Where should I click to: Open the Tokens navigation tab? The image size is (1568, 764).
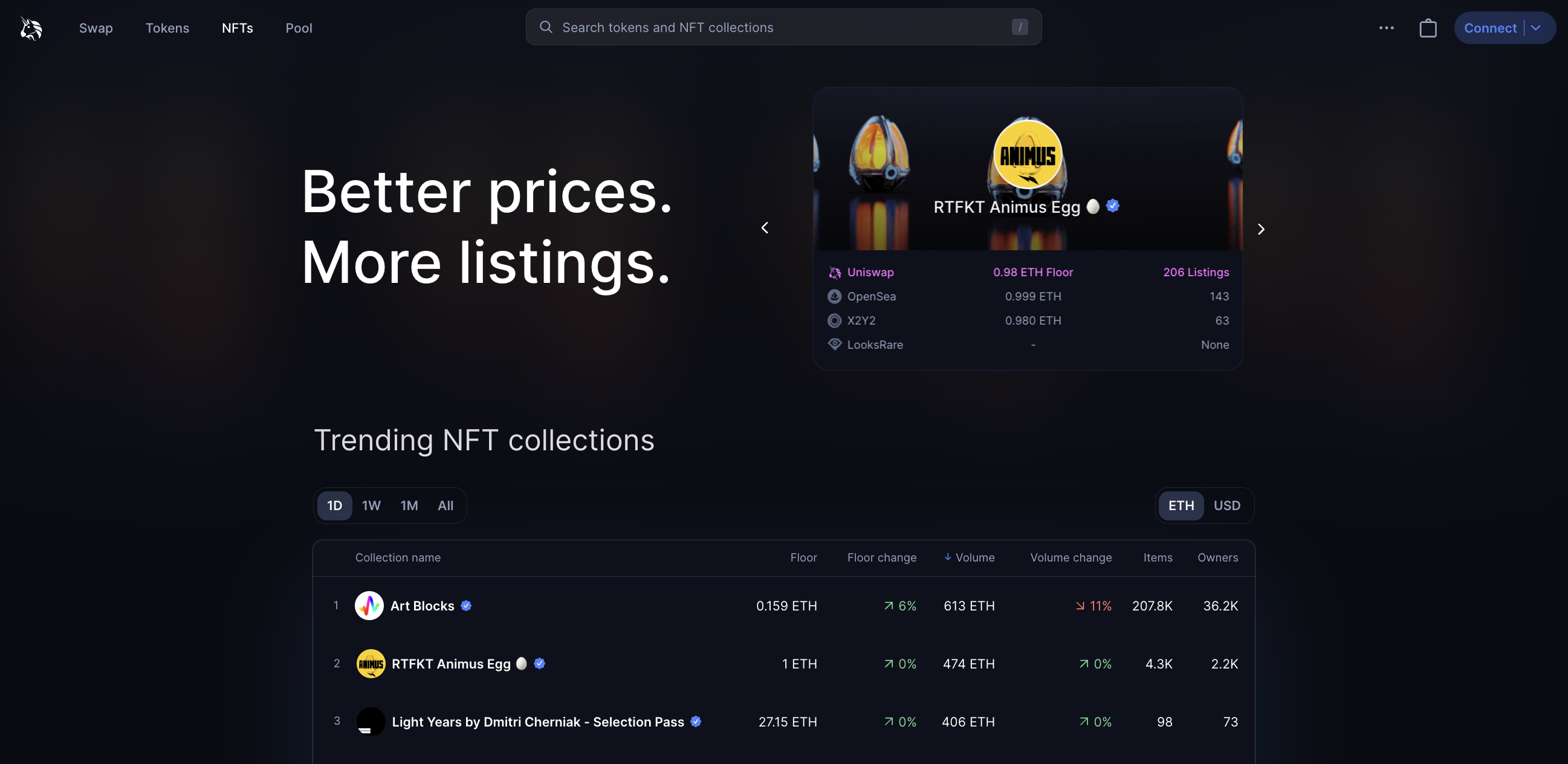(x=167, y=28)
